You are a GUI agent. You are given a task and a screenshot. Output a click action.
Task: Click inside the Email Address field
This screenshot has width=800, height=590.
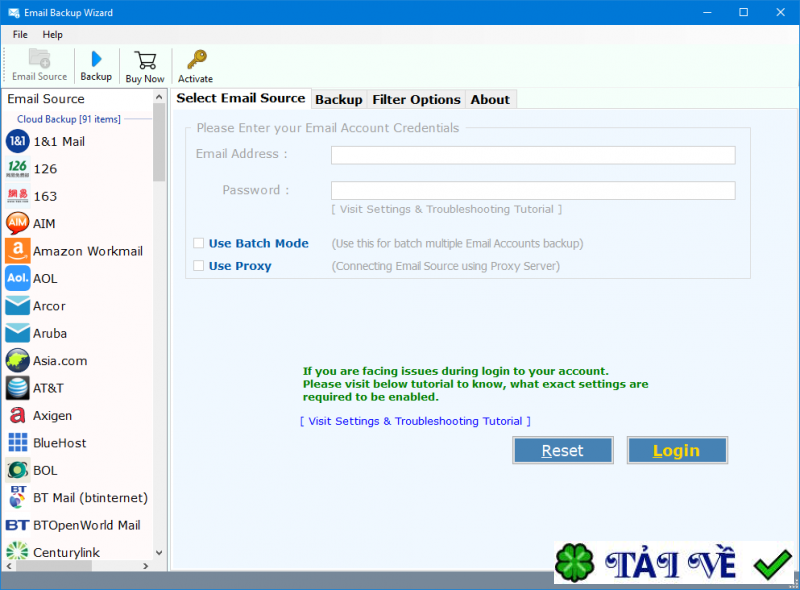[x=532, y=155]
